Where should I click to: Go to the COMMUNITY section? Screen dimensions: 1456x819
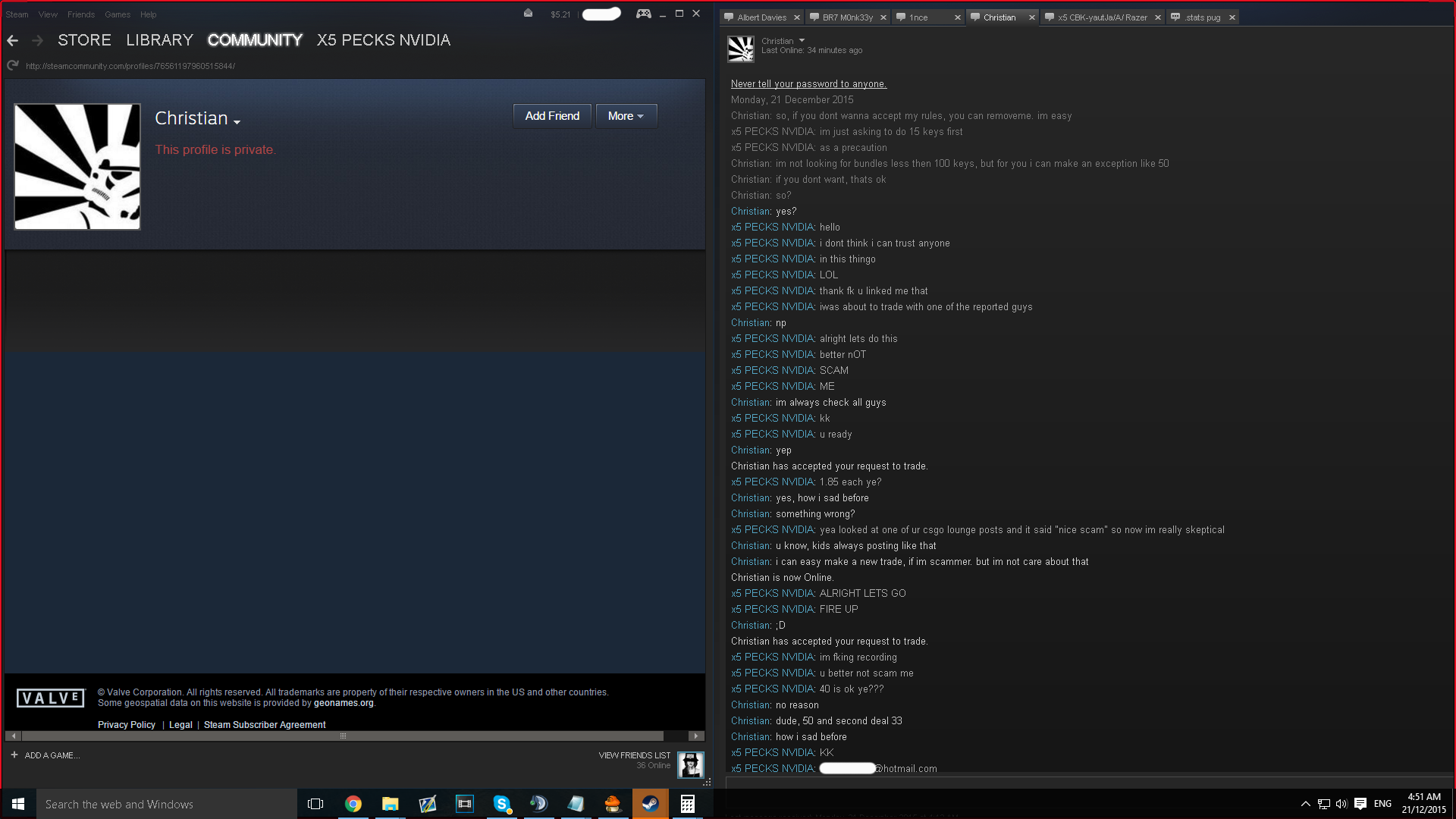[x=255, y=40]
